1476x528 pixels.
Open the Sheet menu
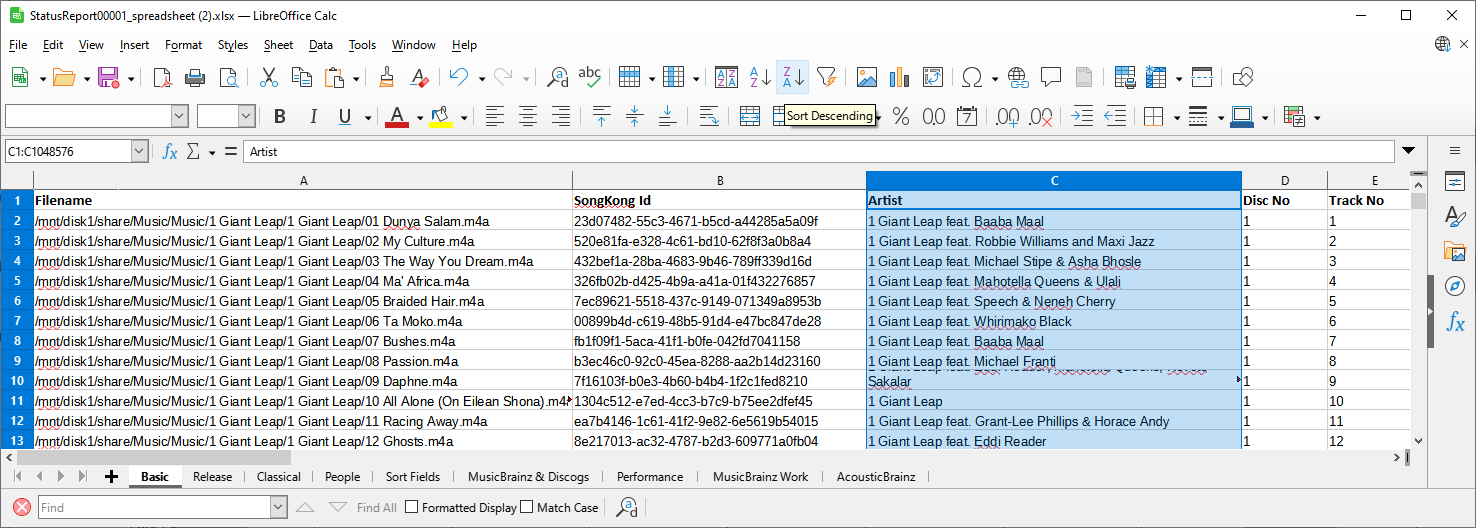pos(278,45)
